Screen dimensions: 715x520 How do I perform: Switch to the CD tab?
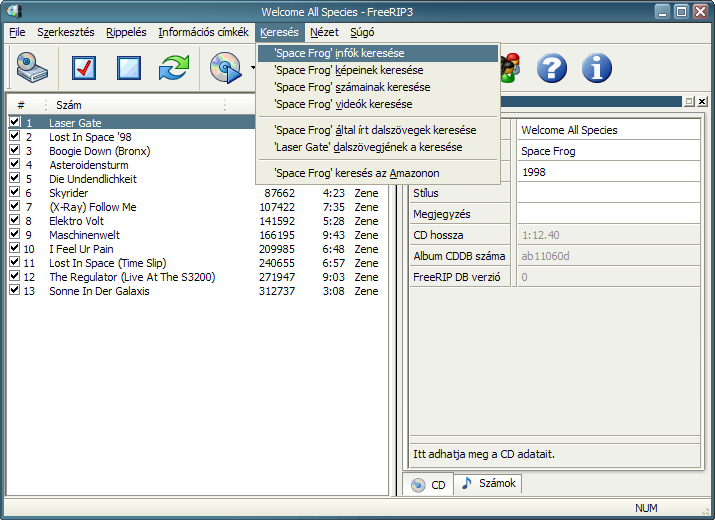[x=428, y=484]
